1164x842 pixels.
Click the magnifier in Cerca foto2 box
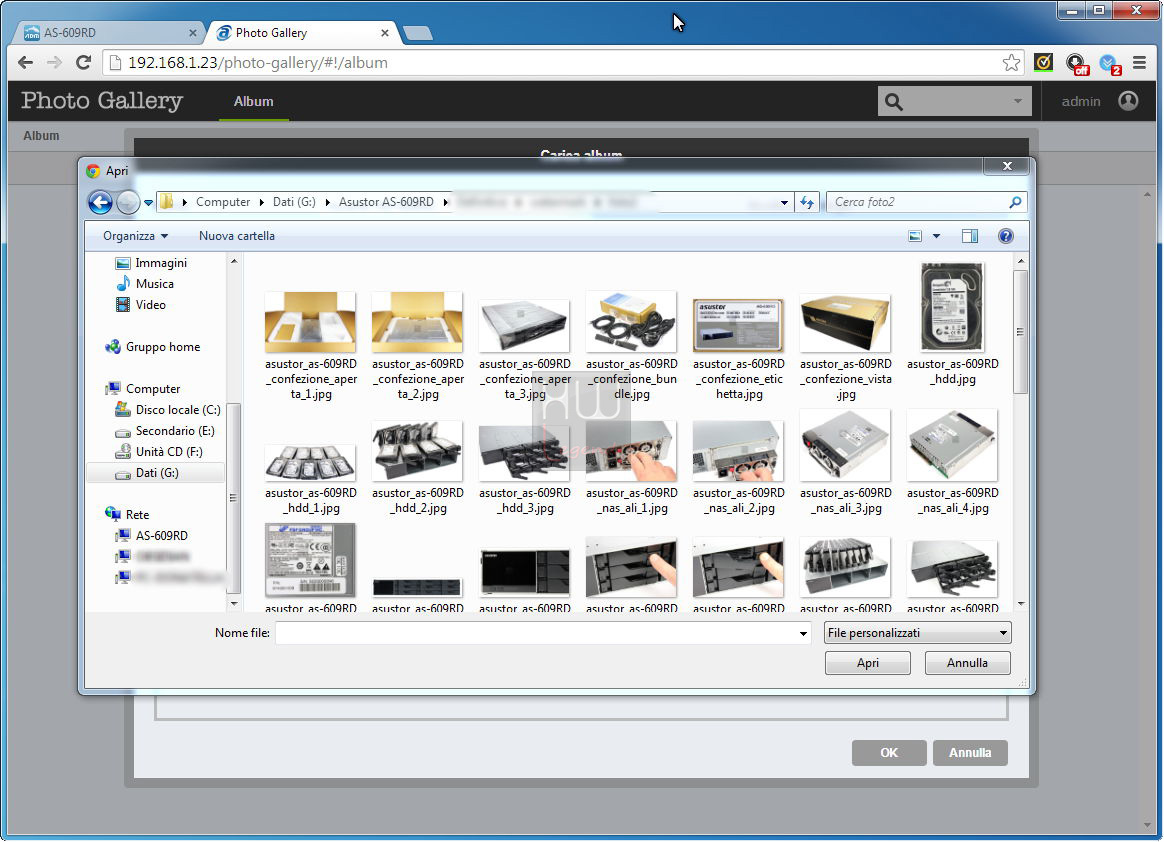(1015, 202)
